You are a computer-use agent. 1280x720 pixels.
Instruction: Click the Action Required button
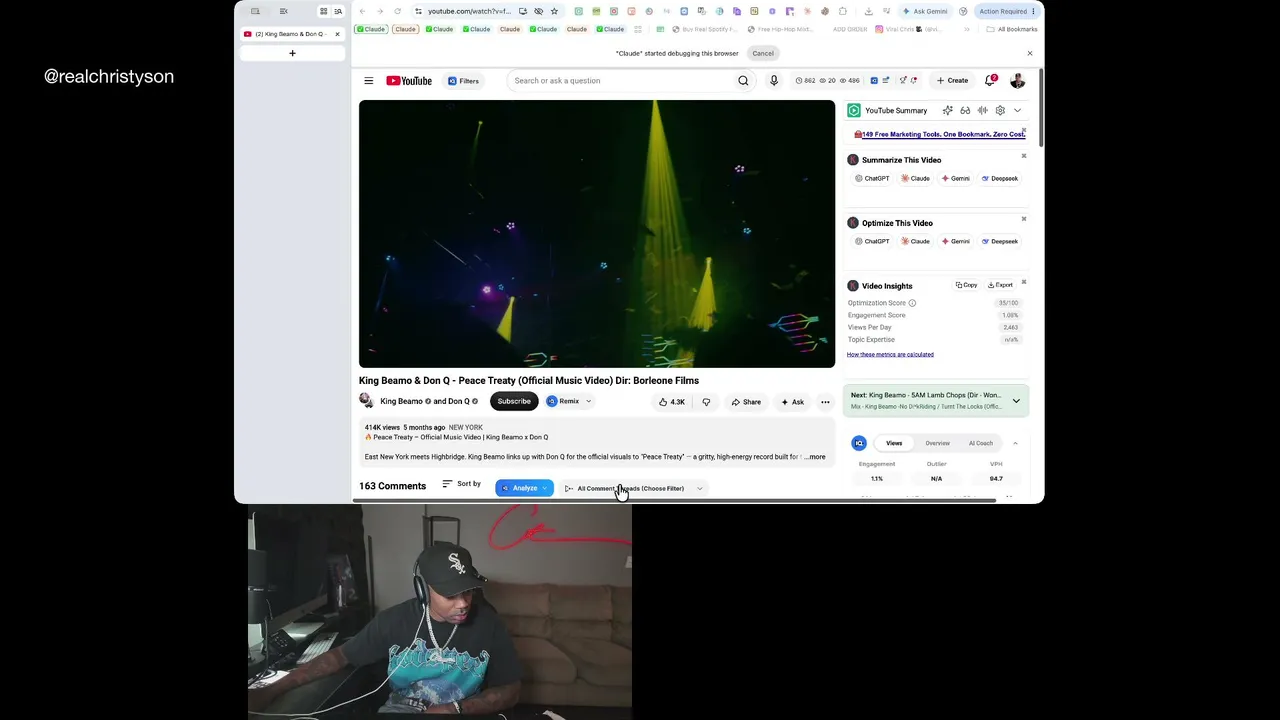point(1005,12)
